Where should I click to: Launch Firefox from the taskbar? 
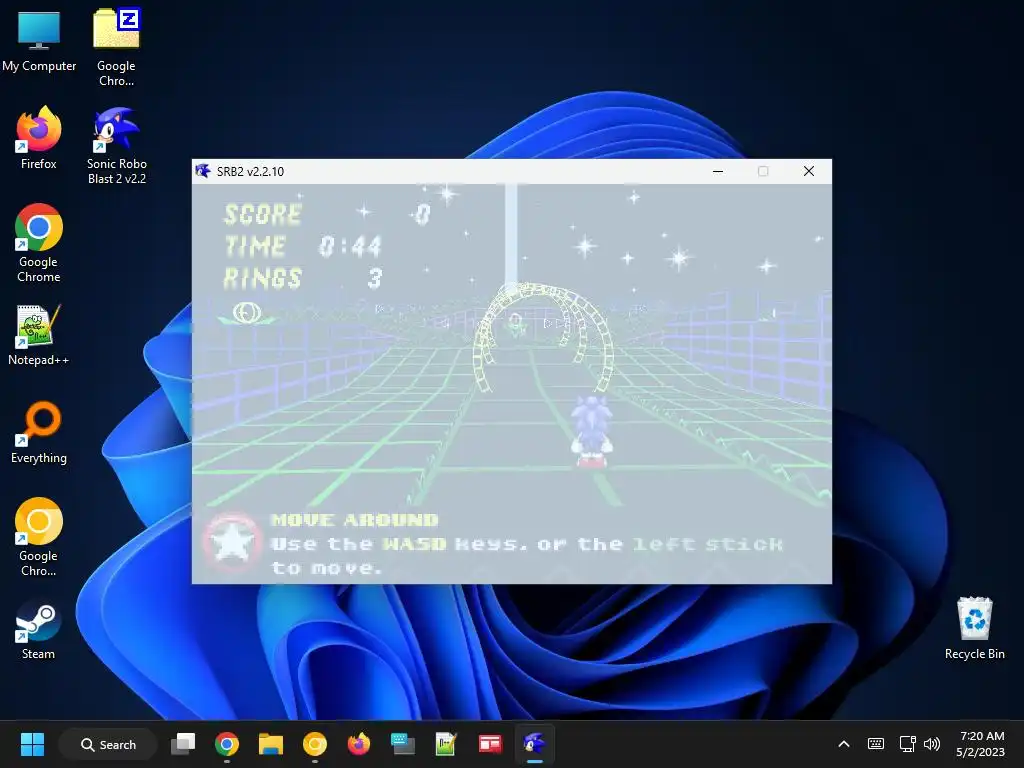(359, 744)
